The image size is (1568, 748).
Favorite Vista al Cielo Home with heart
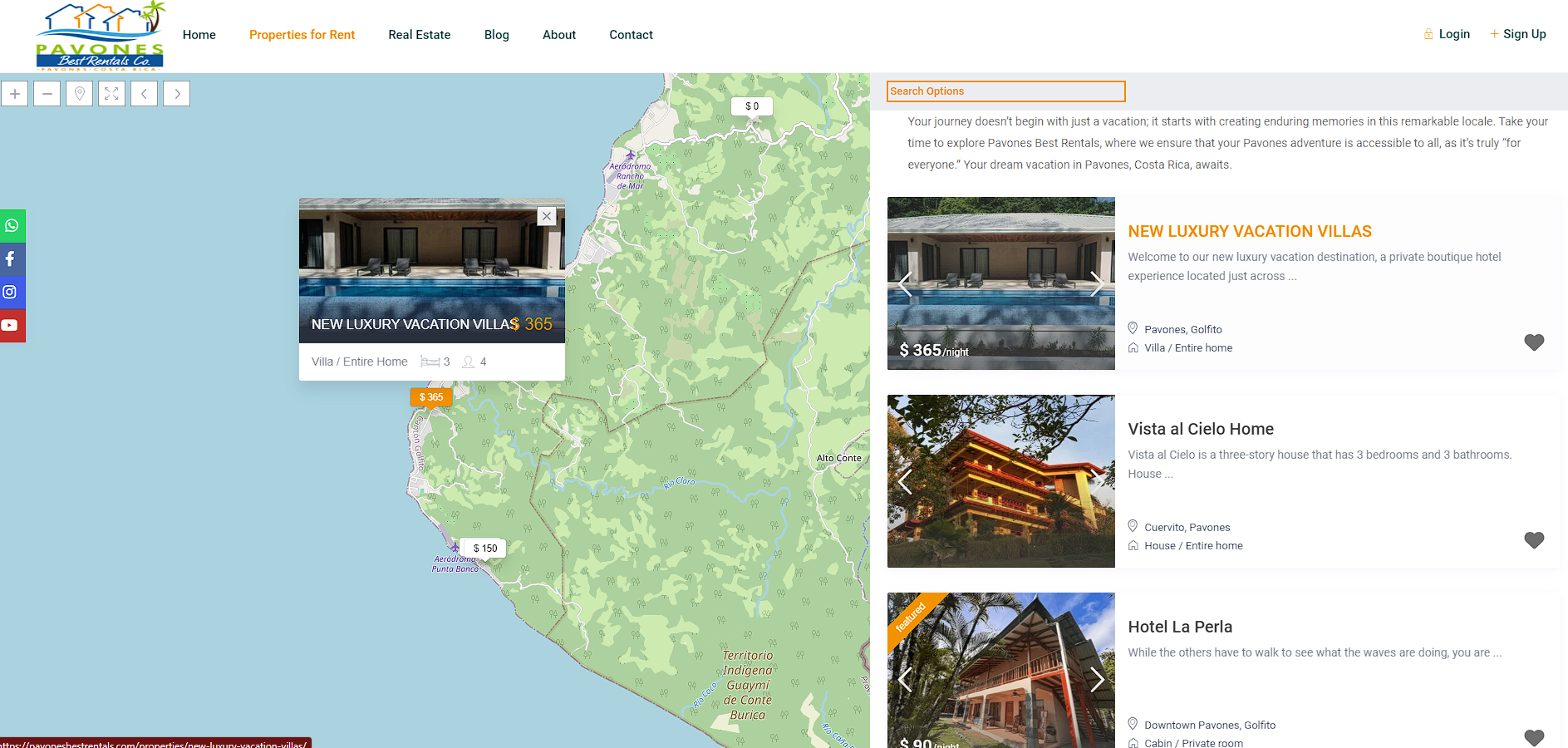1534,540
